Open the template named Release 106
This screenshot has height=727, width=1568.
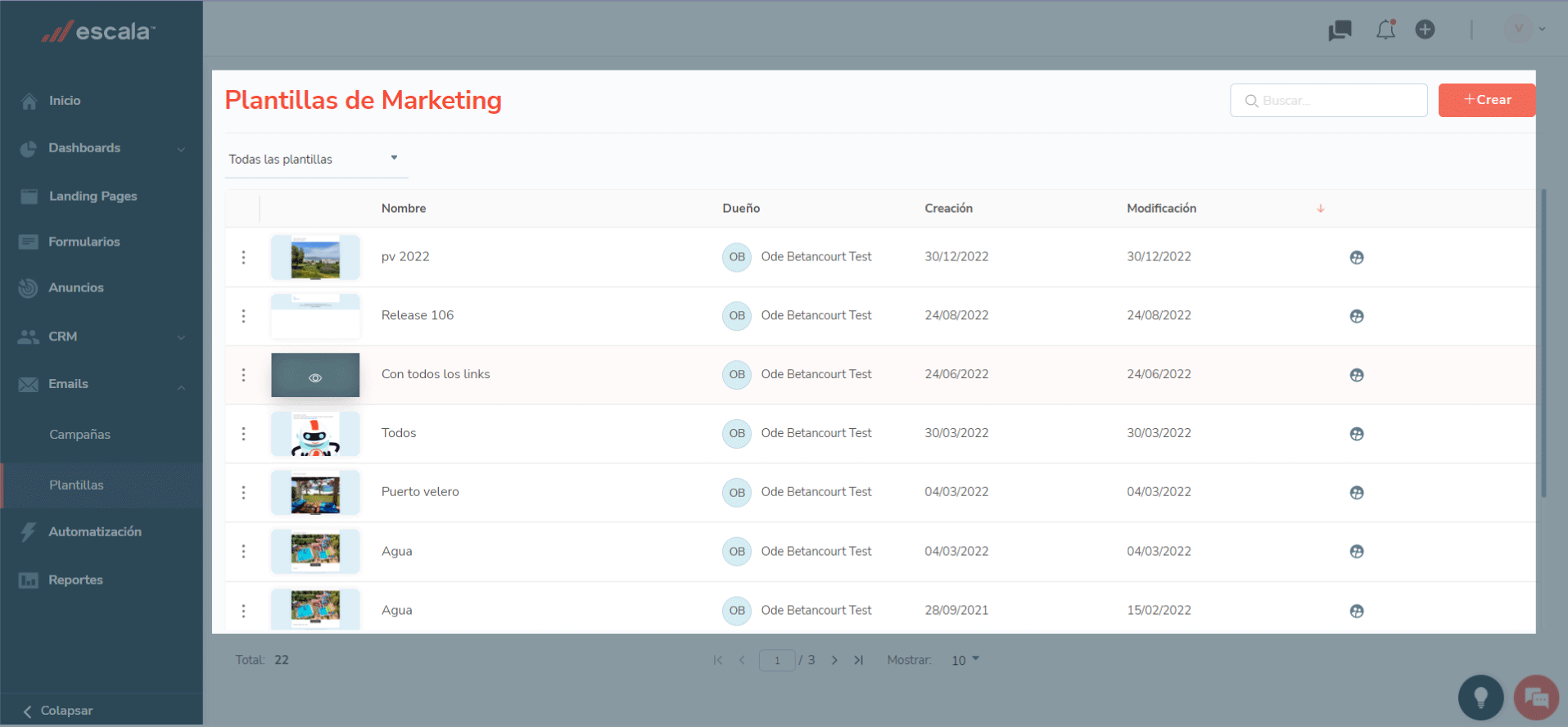click(x=418, y=315)
